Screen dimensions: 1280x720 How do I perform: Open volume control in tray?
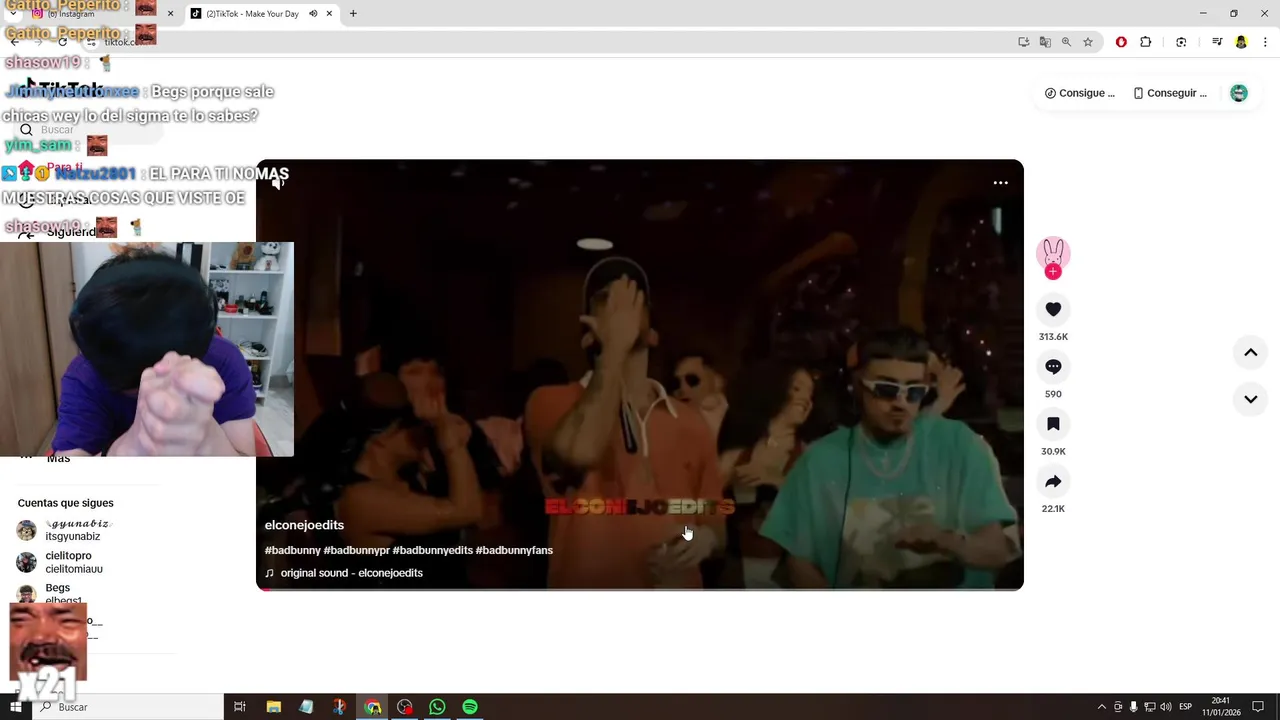tap(1165, 707)
